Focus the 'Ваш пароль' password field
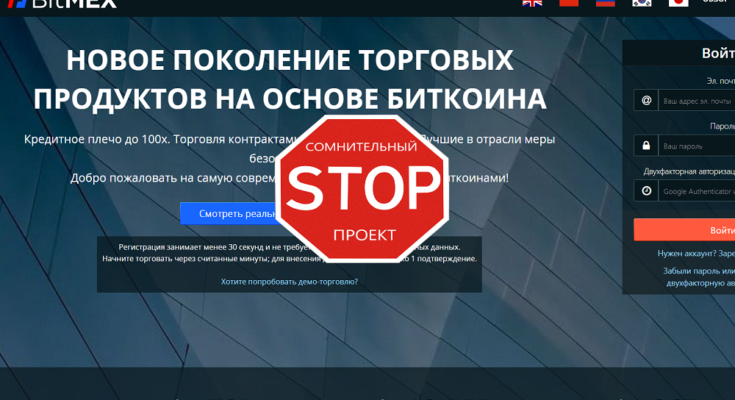Image resolution: width=735 pixels, height=400 pixels. click(697, 146)
